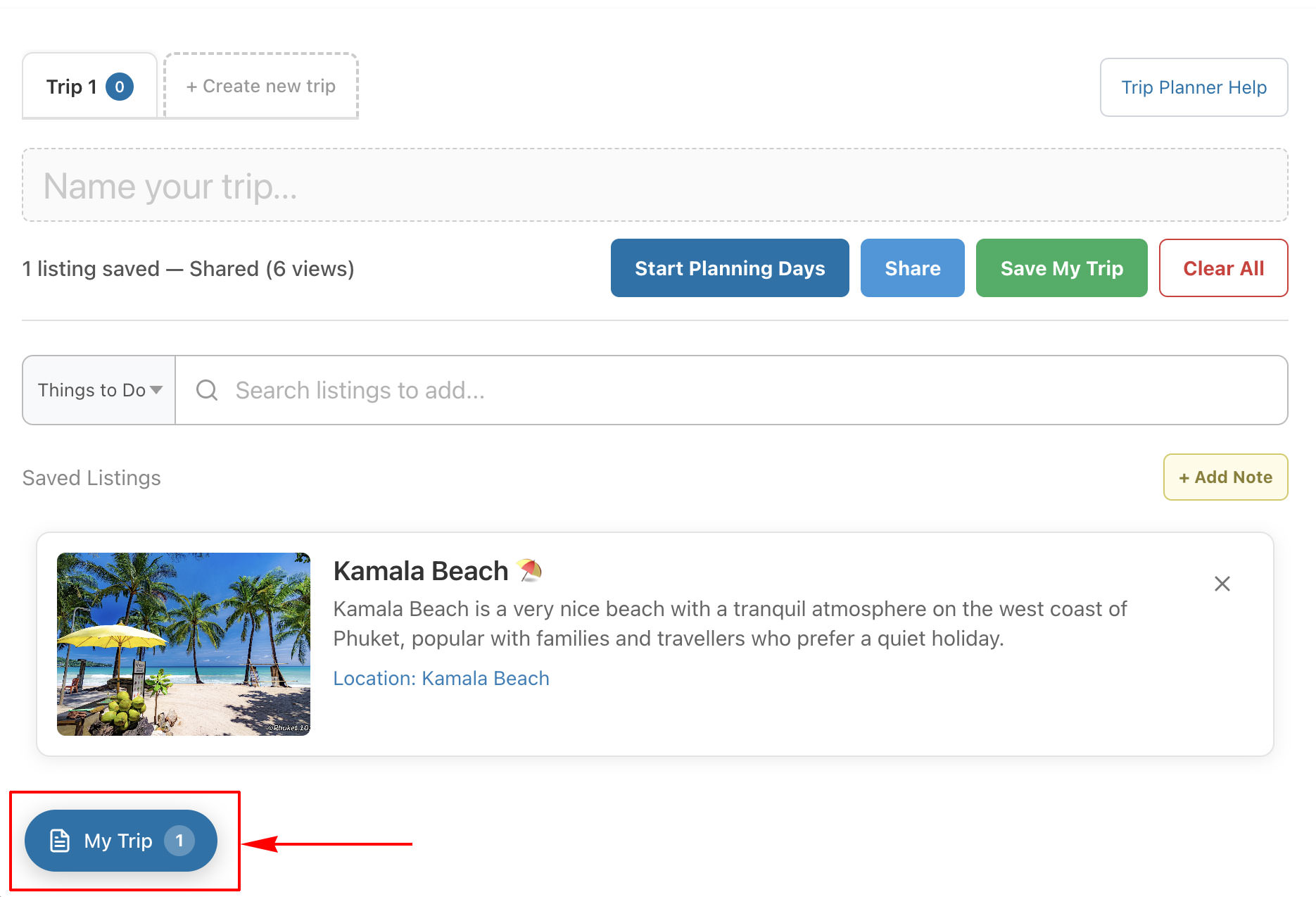Image resolution: width=1316 pixels, height=897 pixels.
Task: Click the count badge on Trip 1 tab
Action: pyautogui.click(x=120, y=87)
